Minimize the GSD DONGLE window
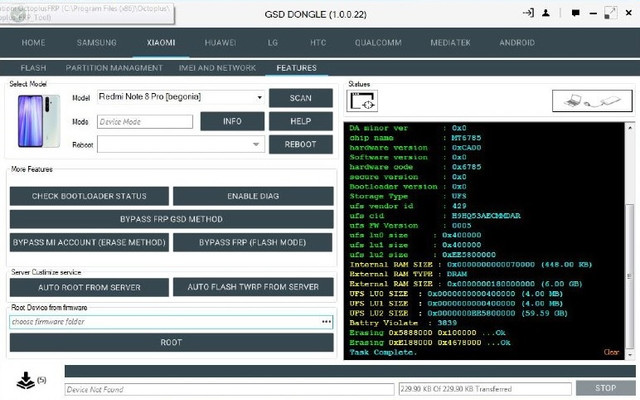This screenshot has width=640, height=400. 593,13
